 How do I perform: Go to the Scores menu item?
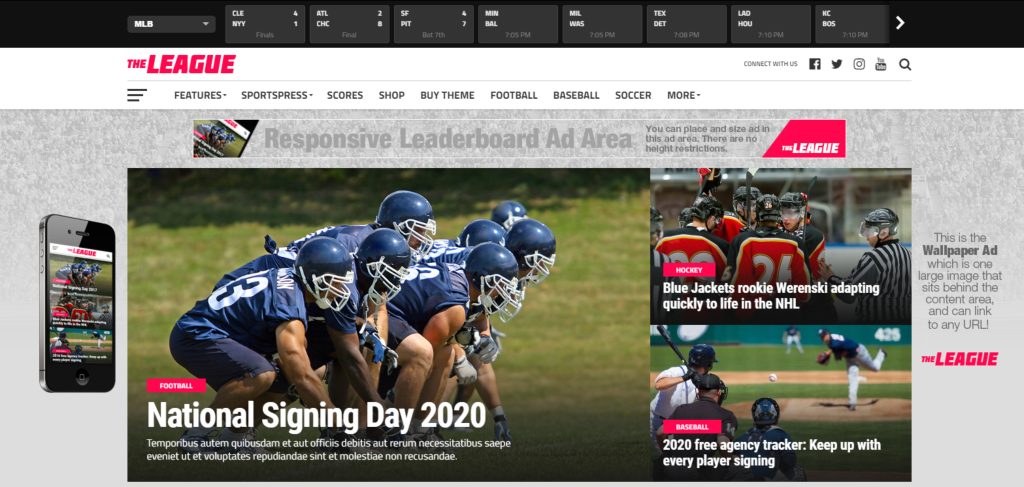click(x=345, y=95)
